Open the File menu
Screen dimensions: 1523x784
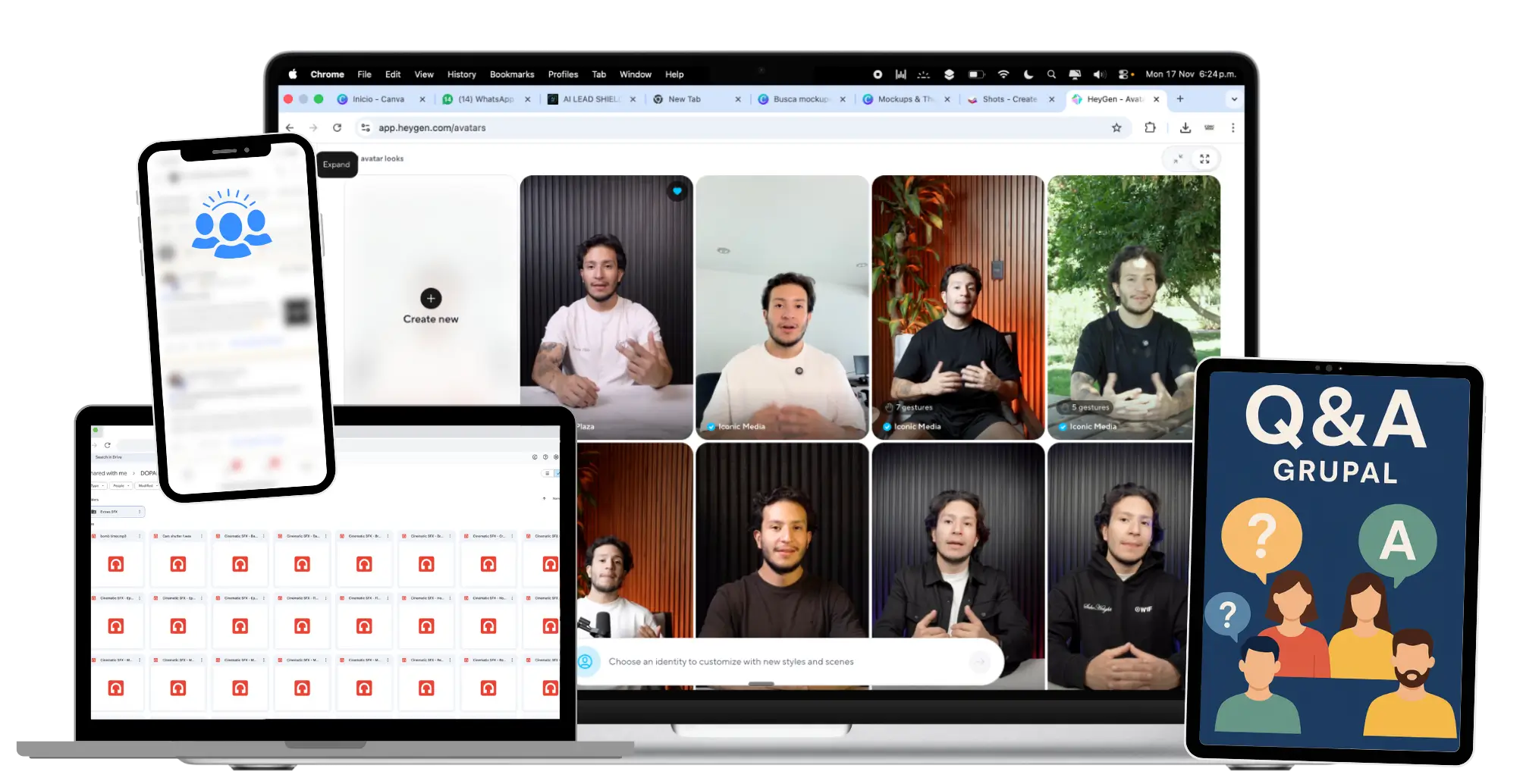[x=364, y=74]
